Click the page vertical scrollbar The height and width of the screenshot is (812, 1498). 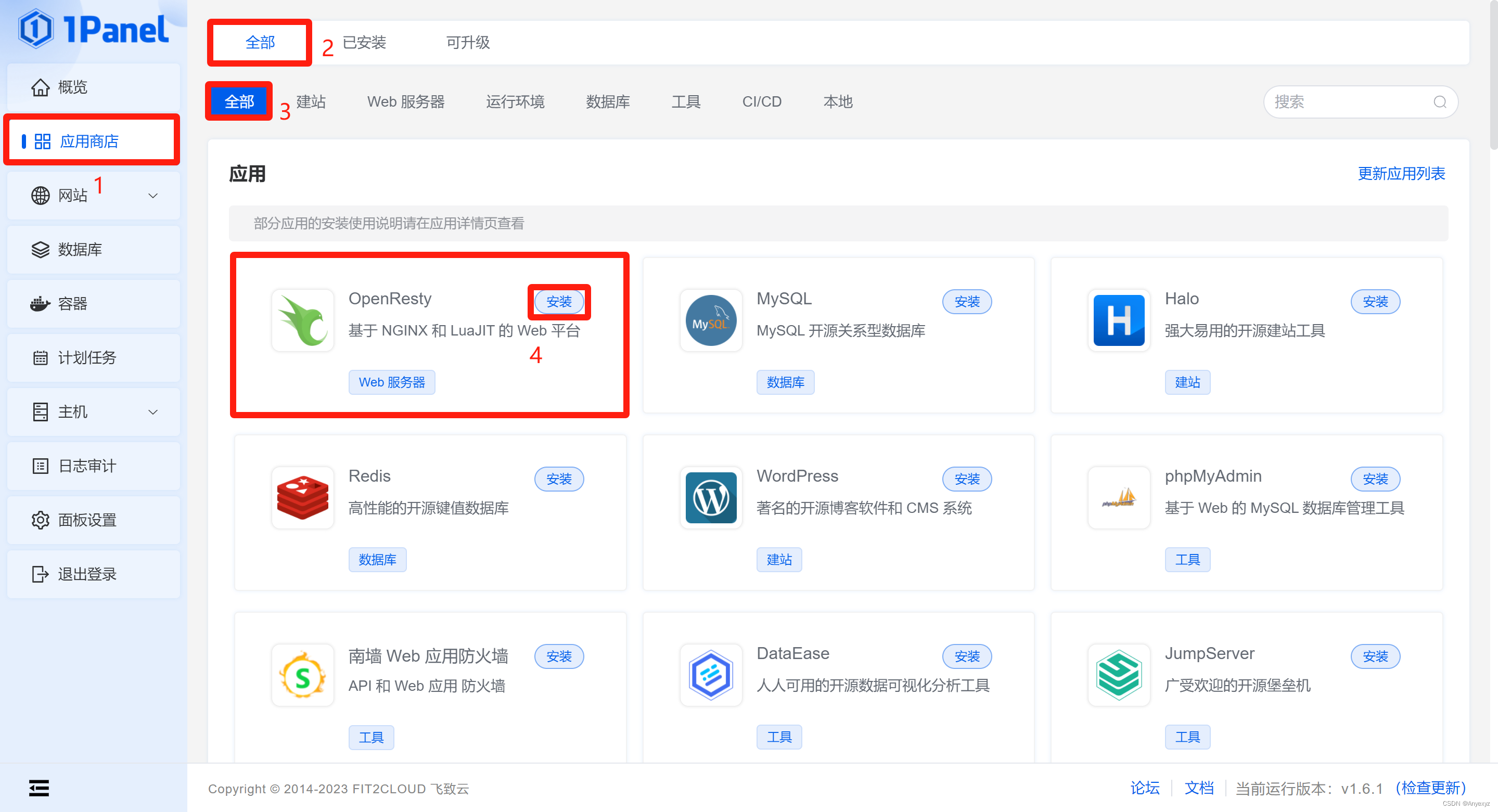pos(1493,75)
